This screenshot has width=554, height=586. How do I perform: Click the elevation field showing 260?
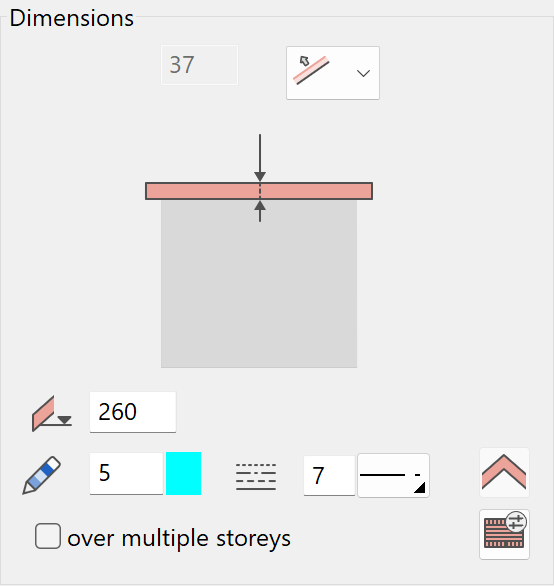point(133,412)
